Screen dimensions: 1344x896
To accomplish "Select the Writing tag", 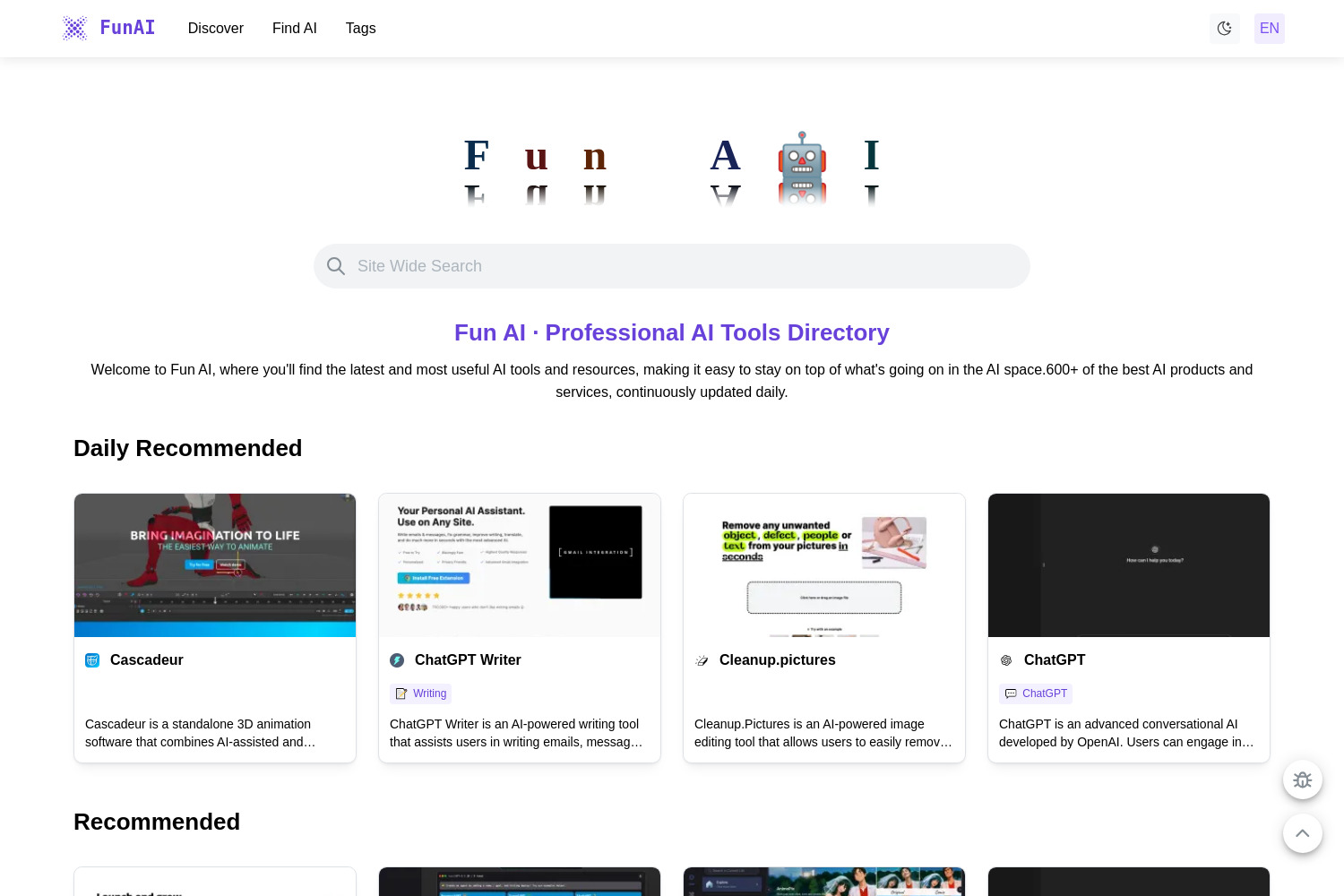I will pyautogui.click(x=420, y=694).
